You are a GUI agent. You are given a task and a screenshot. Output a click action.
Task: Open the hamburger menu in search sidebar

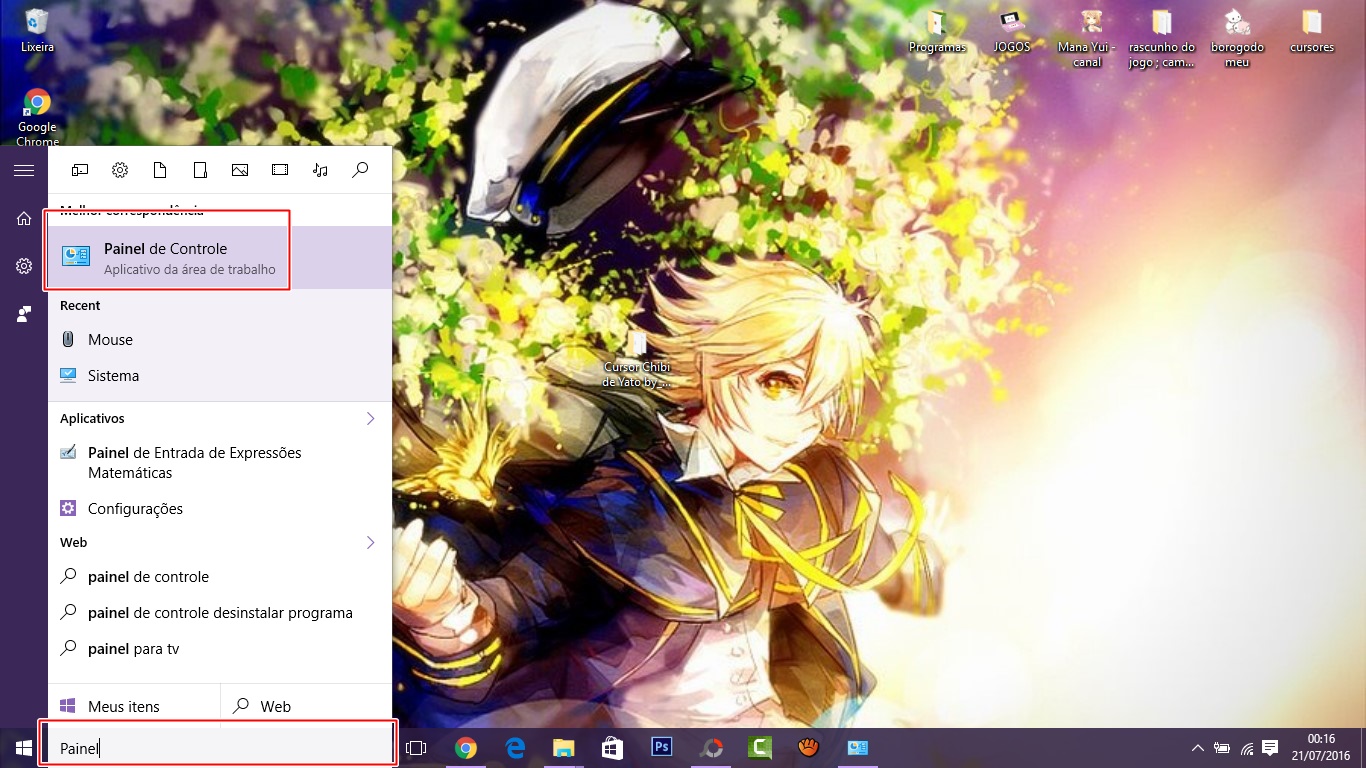[24, 171]
